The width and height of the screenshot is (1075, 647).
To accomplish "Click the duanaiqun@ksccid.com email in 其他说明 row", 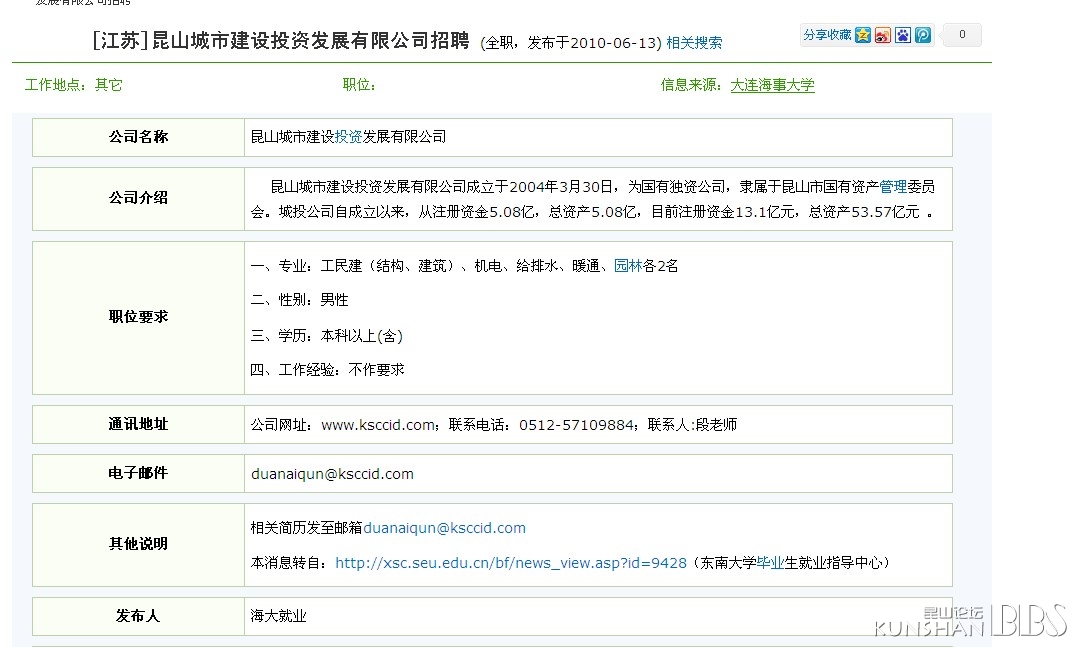I will [x=444, y=528].
